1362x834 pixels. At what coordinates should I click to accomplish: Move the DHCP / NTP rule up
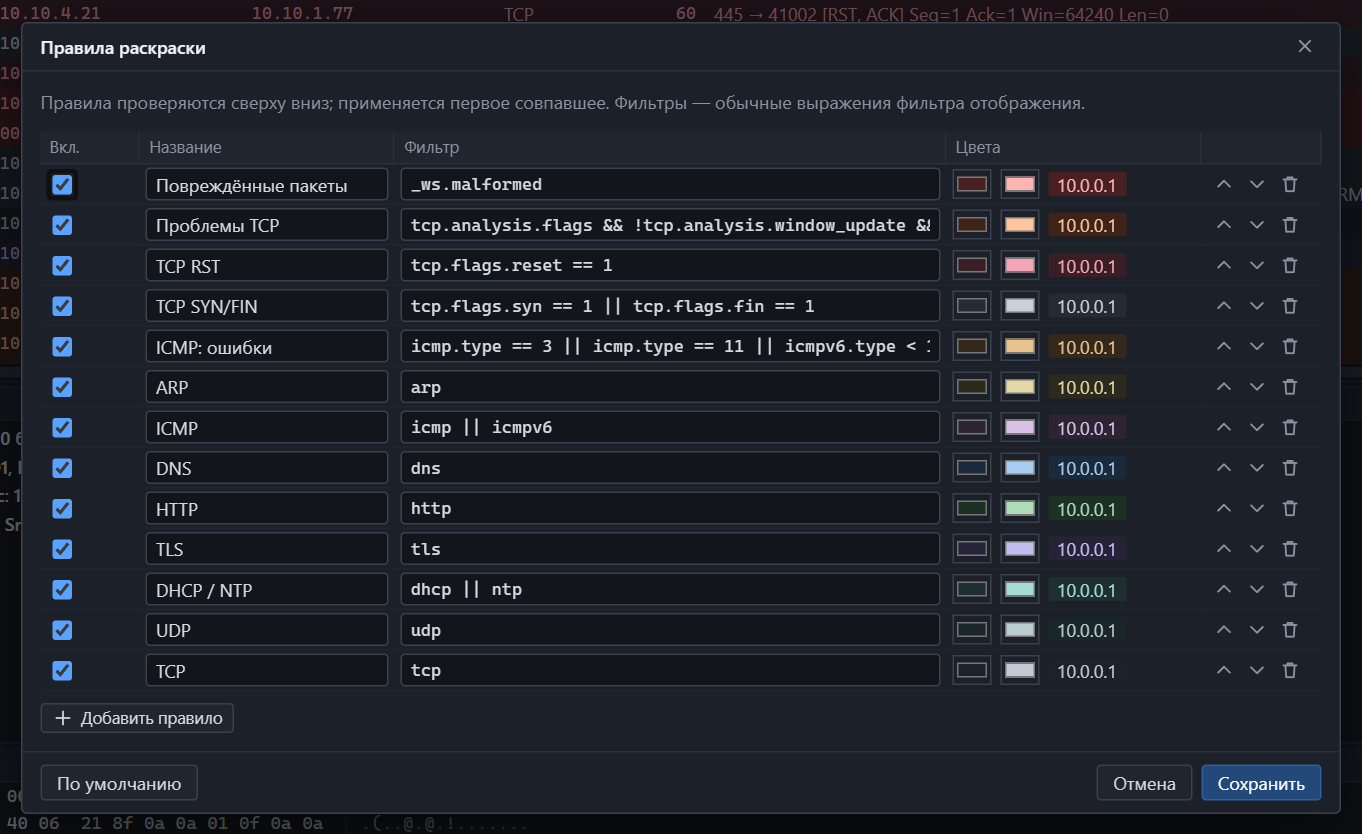coord(1223,589)
